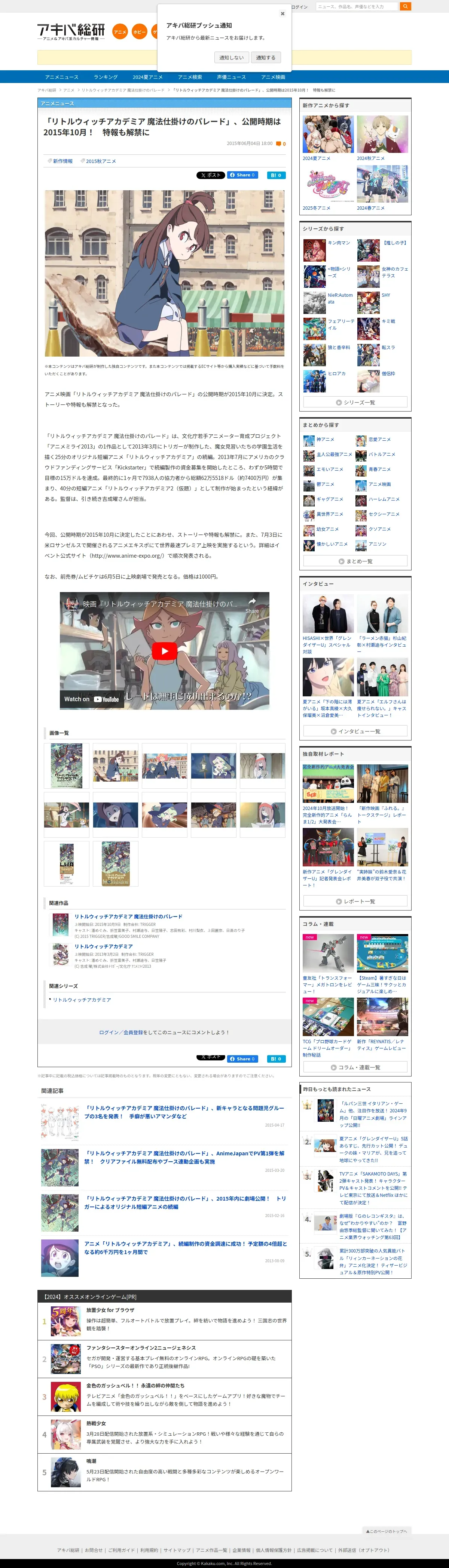Open the キン肉マン series icon

tap(314, 250)
